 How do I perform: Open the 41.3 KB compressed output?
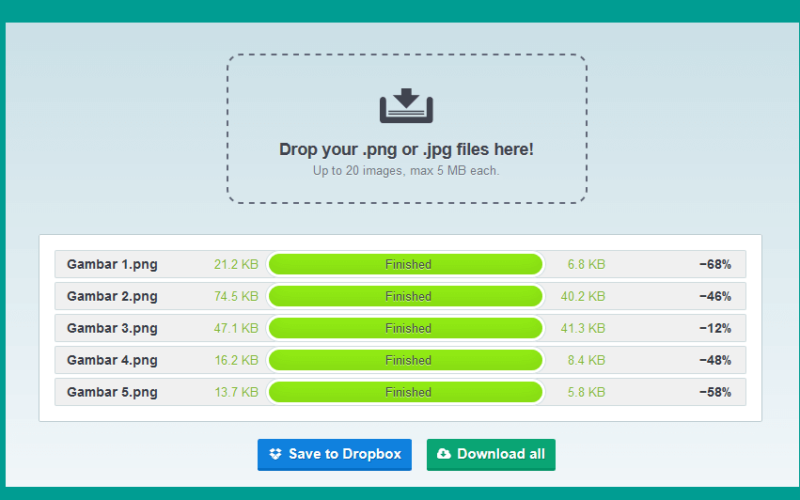[x=583, y=328]
